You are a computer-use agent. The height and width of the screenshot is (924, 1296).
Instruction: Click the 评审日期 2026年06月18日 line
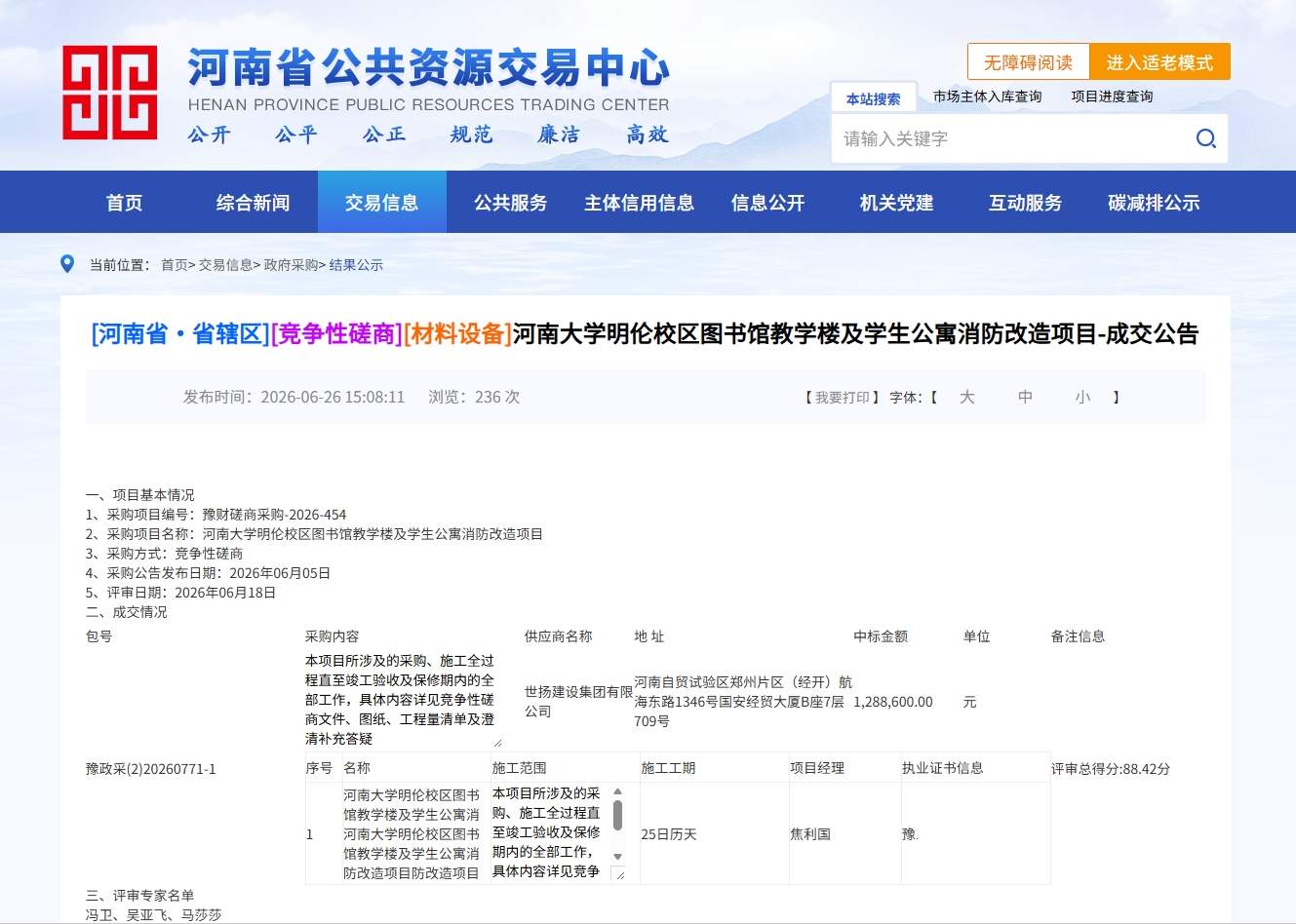180,593
